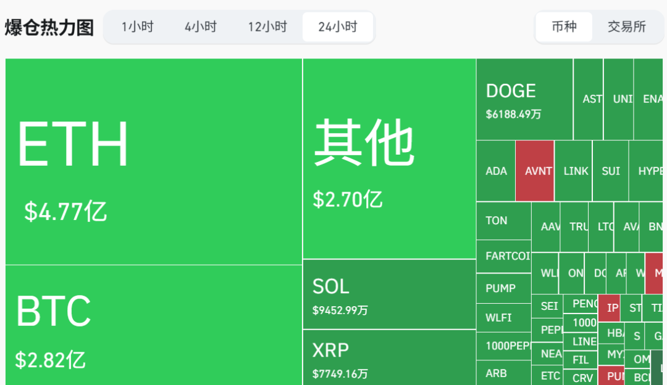Select the 4小时 timeframe tab
The width and height of the screenshot is (667, 385).
pos(200,27)
